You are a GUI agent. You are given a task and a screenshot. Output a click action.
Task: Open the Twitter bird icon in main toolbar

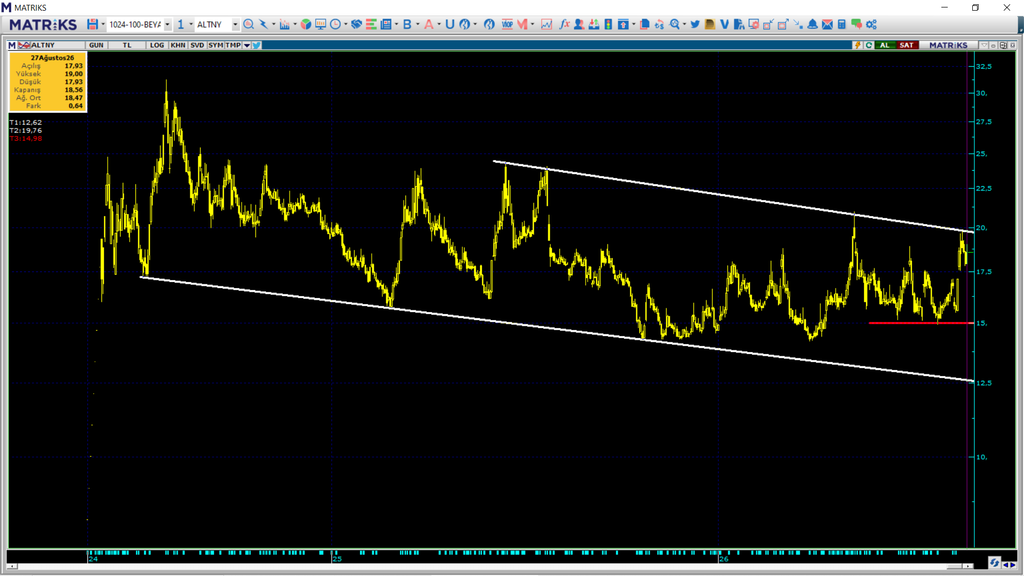[695, 24]
